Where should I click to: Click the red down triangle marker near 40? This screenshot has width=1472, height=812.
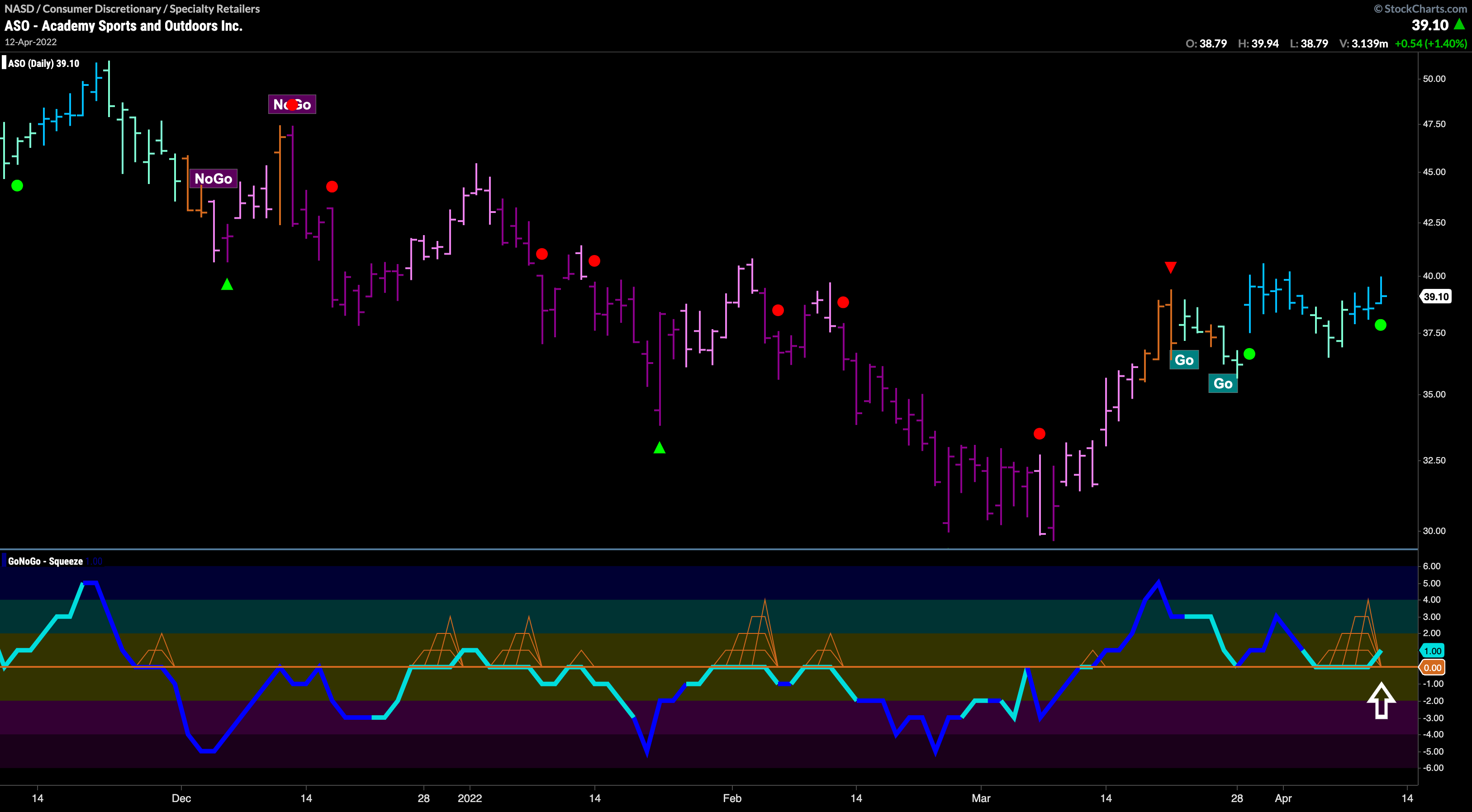click(1170, 267)
